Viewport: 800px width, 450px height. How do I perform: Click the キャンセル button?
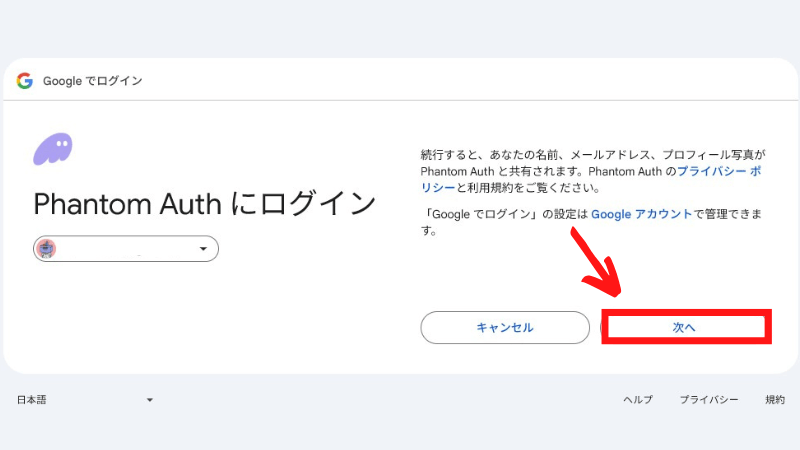coord(505,328)
